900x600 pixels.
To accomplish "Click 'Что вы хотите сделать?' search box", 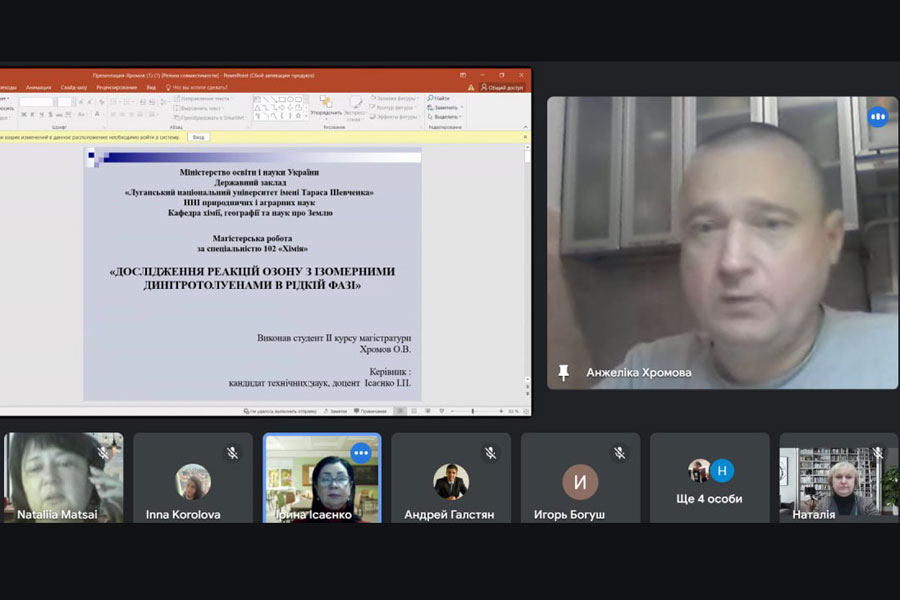I will (197, 87).
